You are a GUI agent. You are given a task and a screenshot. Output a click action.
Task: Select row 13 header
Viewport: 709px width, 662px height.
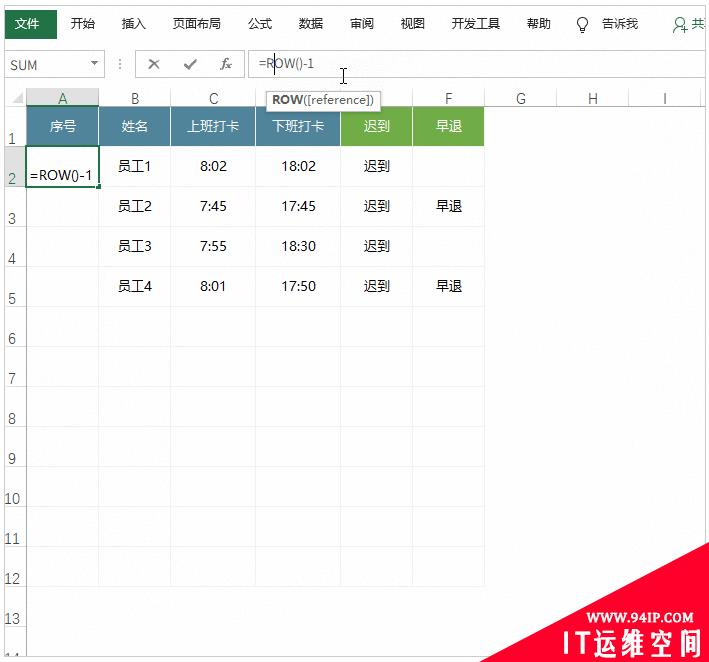coord(15,607)
